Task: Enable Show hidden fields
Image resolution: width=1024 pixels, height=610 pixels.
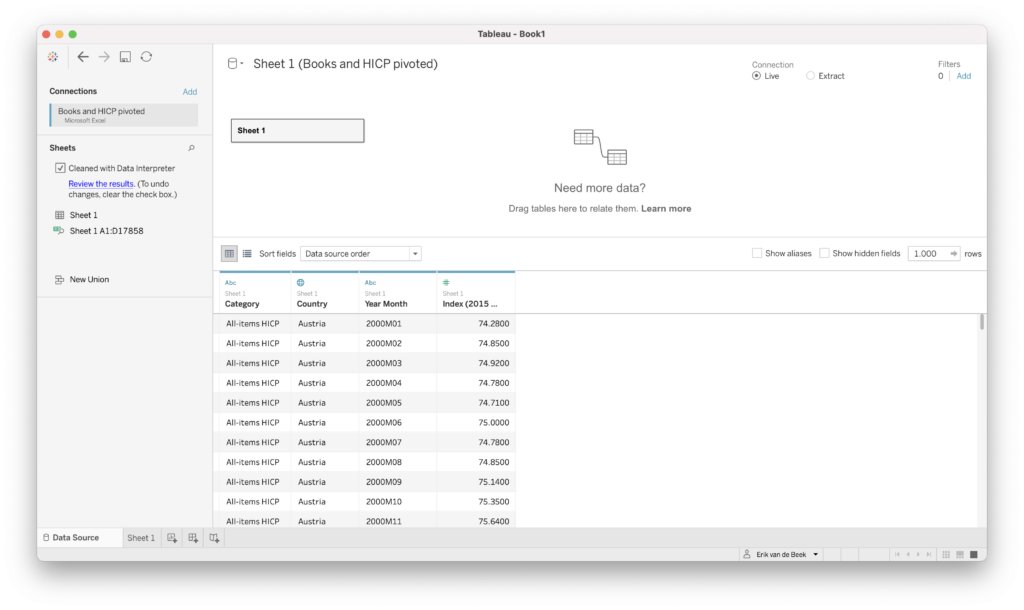Action: (826, 253)
